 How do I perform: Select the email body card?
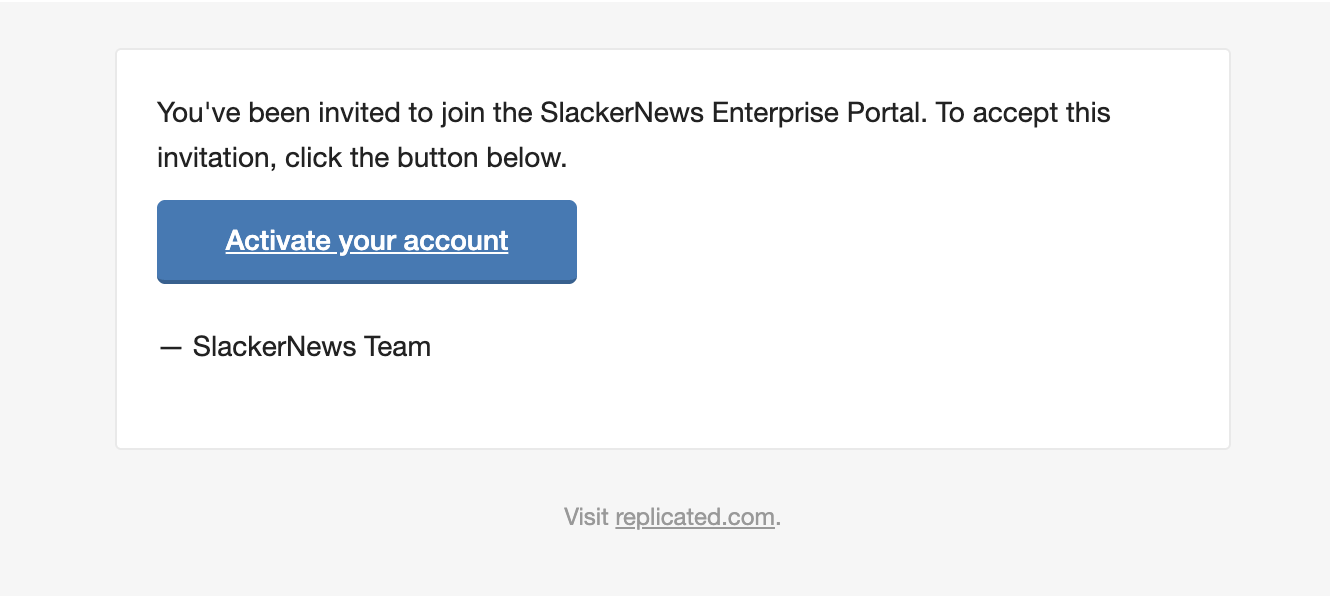pos(672,247)
